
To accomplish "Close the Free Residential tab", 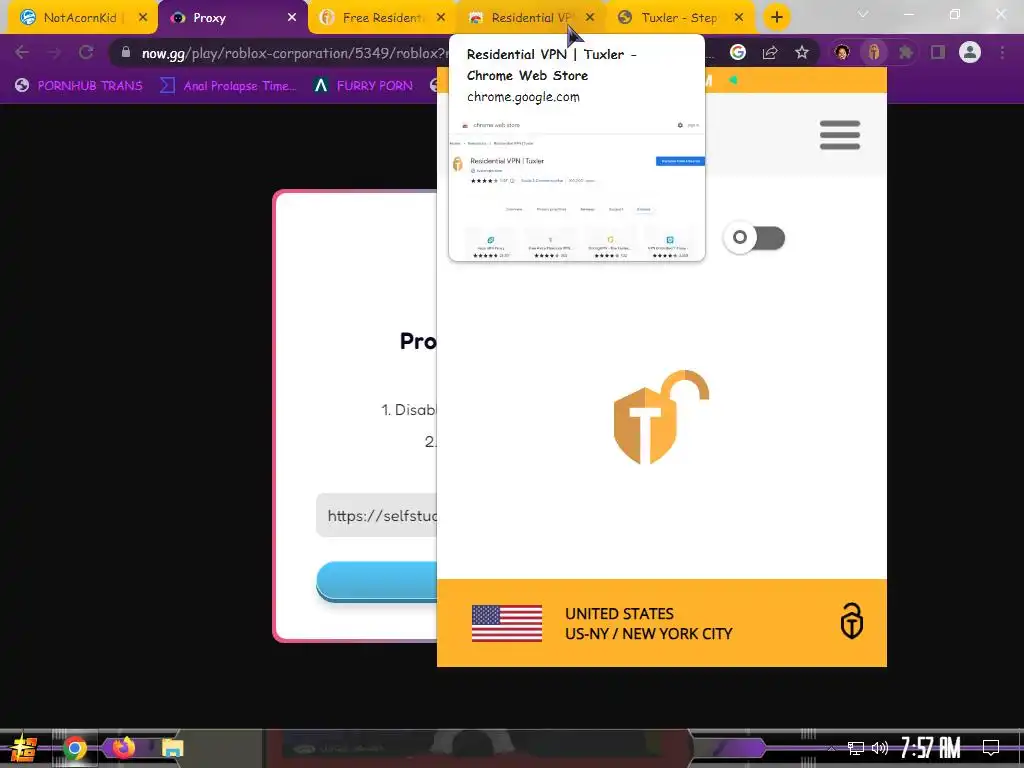I will tap(441, 18).
